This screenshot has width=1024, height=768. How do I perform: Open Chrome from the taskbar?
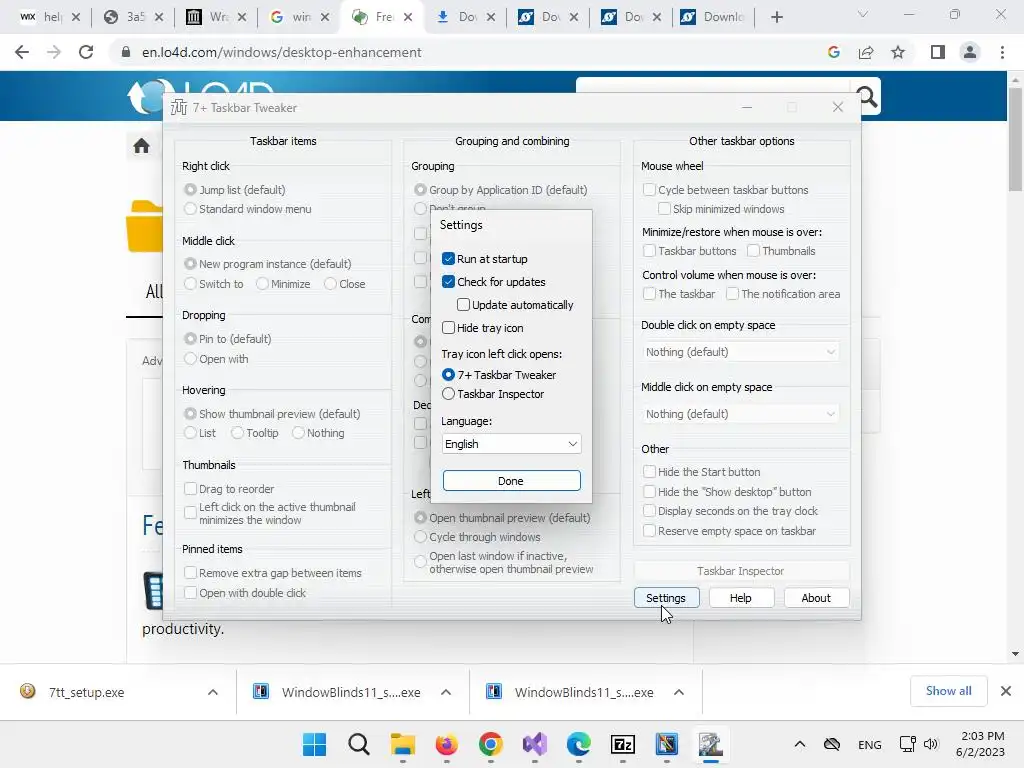coord(490,744)
